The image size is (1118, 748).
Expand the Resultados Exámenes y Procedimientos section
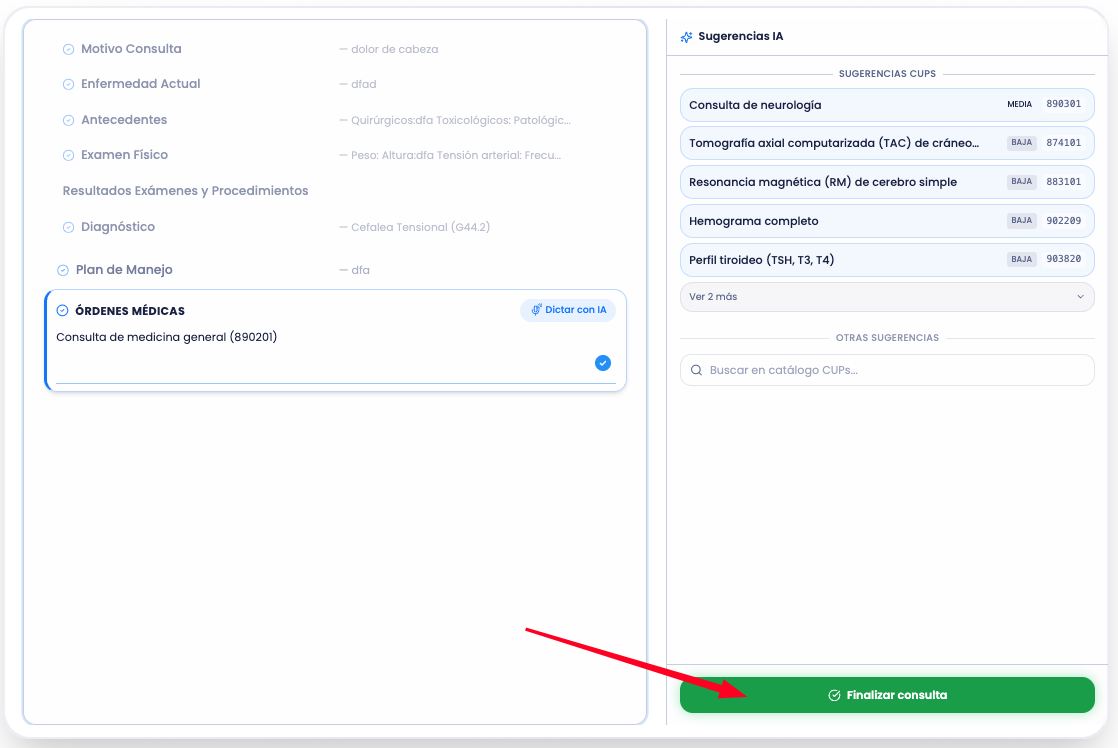click(185, 191)
